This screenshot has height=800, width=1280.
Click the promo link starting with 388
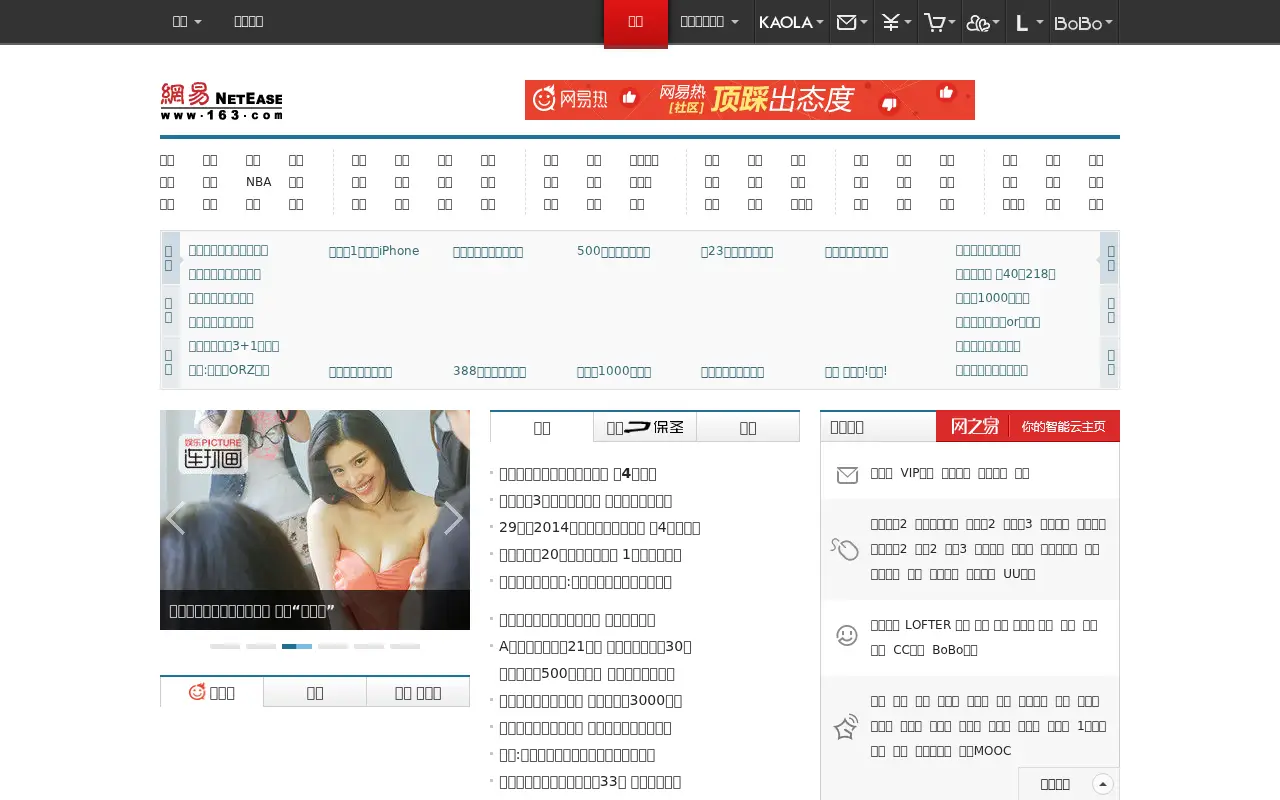tap(489, 372)
